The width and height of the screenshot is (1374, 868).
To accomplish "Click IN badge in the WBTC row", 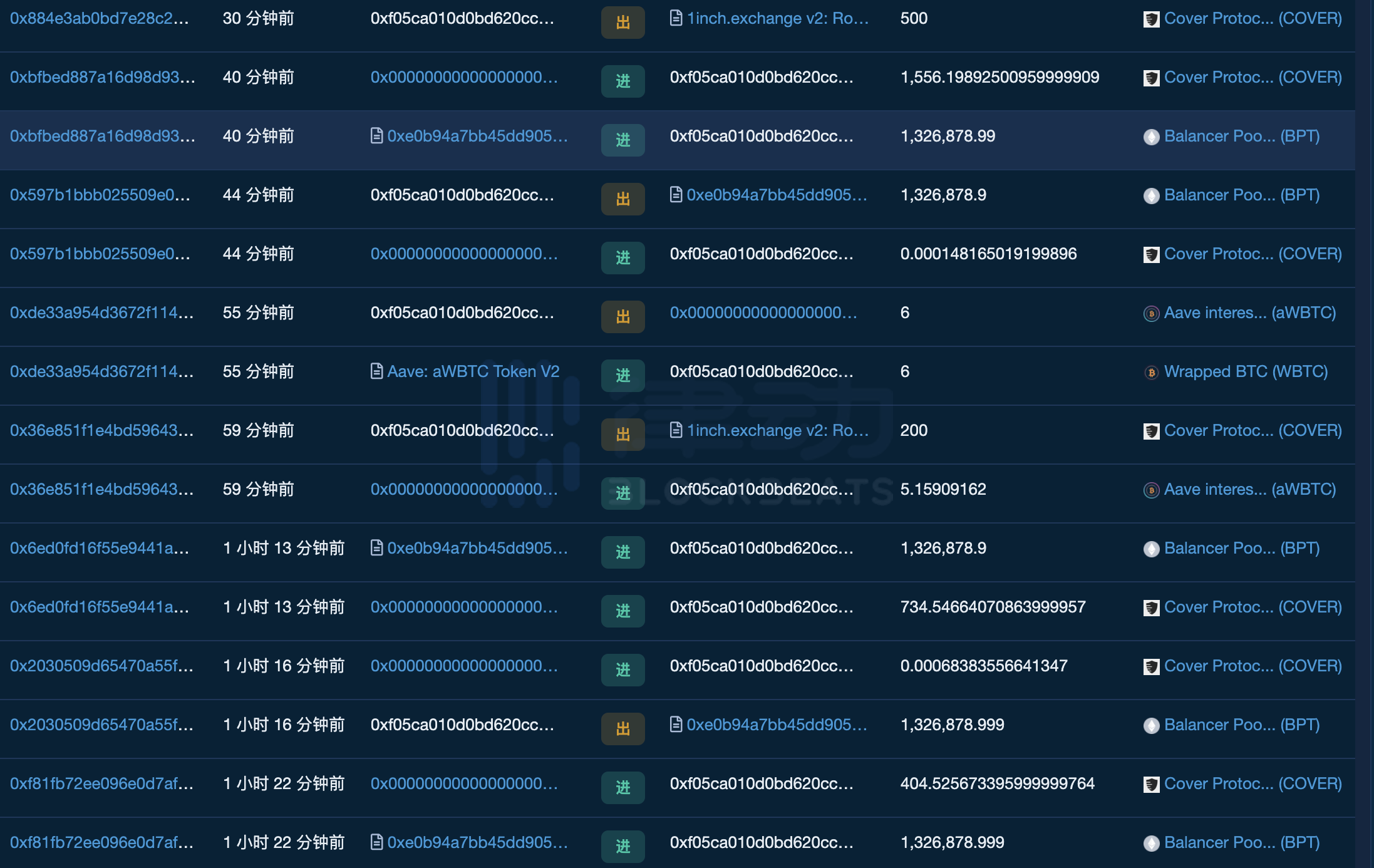I will point(623,376).
